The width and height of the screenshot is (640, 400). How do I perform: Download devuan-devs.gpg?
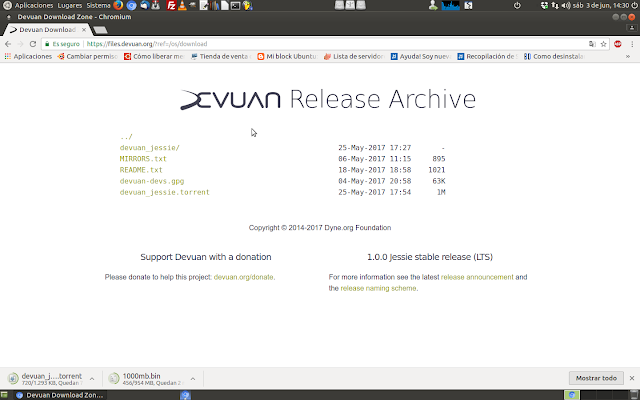(x=152, y=181)
